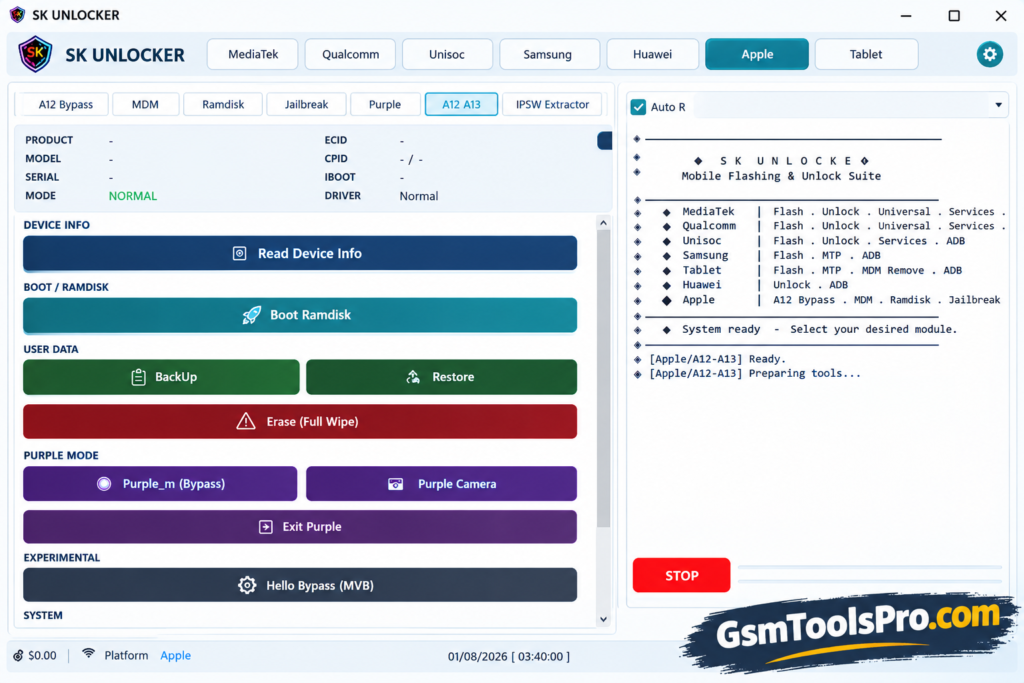Open the A12 Bypass sub-tab
This screenshot has height=683, width=1024.
click(x=65, y=104)
